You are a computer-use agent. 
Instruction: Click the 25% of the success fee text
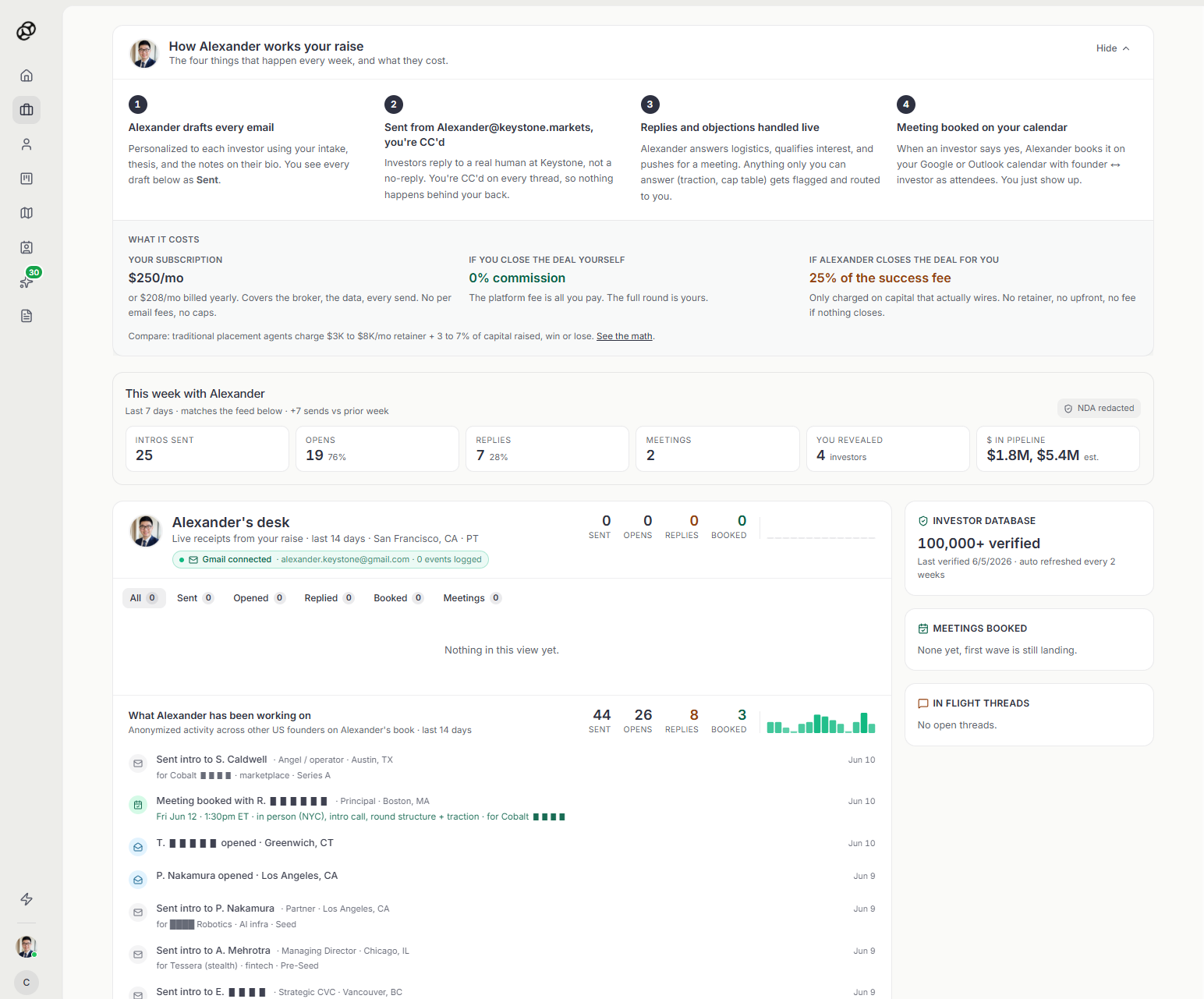coord(880,278)
